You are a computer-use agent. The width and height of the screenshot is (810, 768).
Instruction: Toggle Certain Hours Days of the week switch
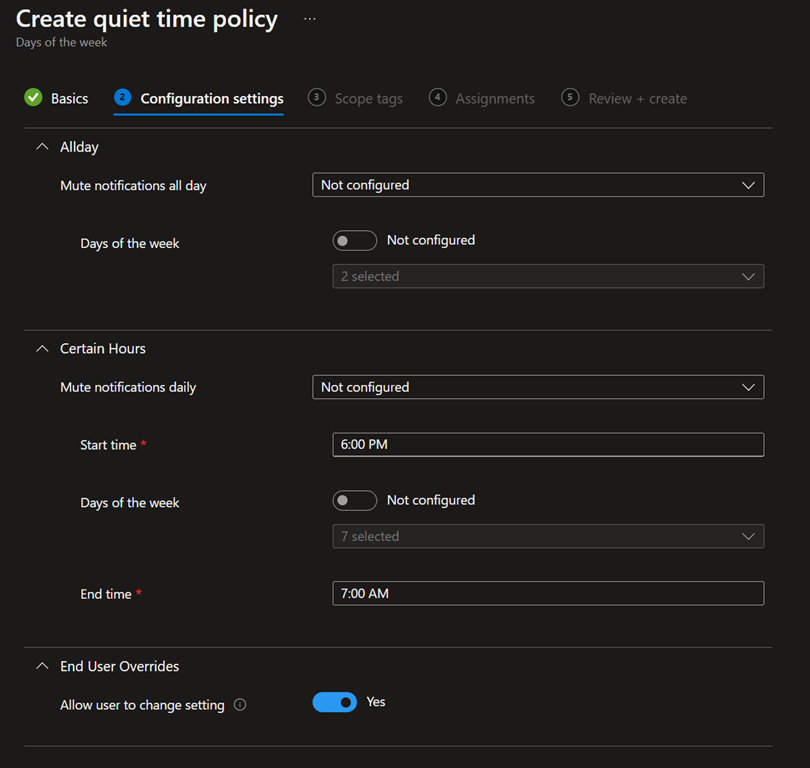[x=354, y=500]
